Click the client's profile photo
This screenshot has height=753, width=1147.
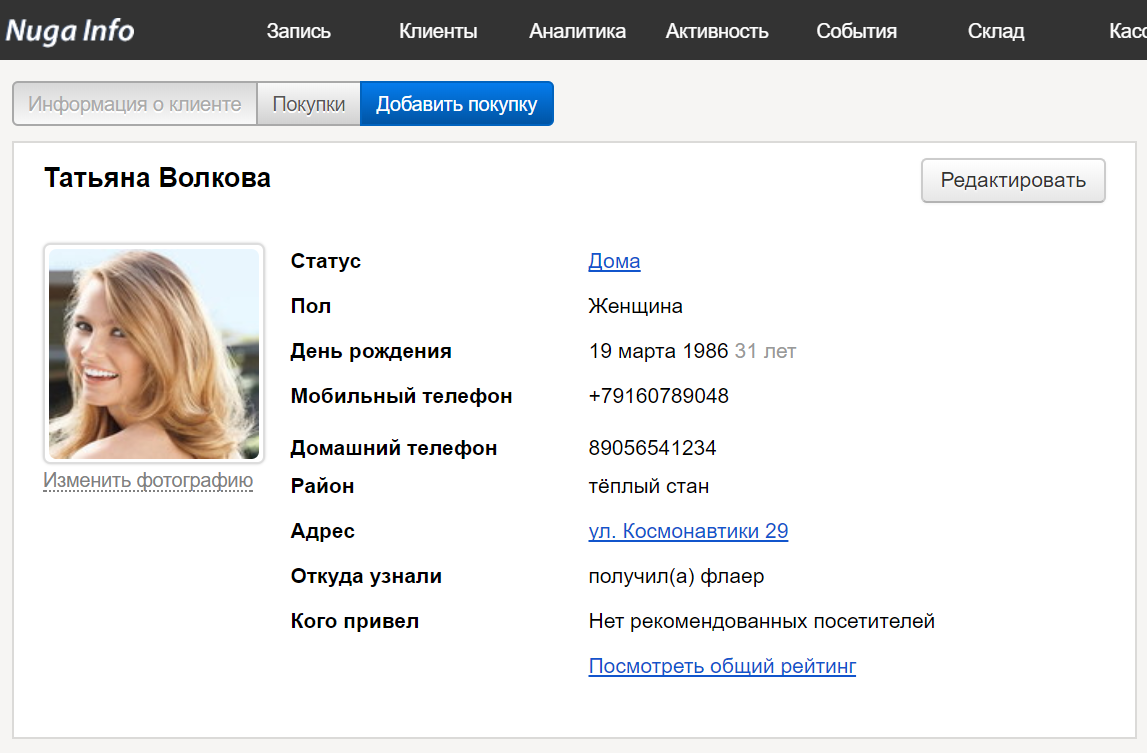[x=154, y=353]
